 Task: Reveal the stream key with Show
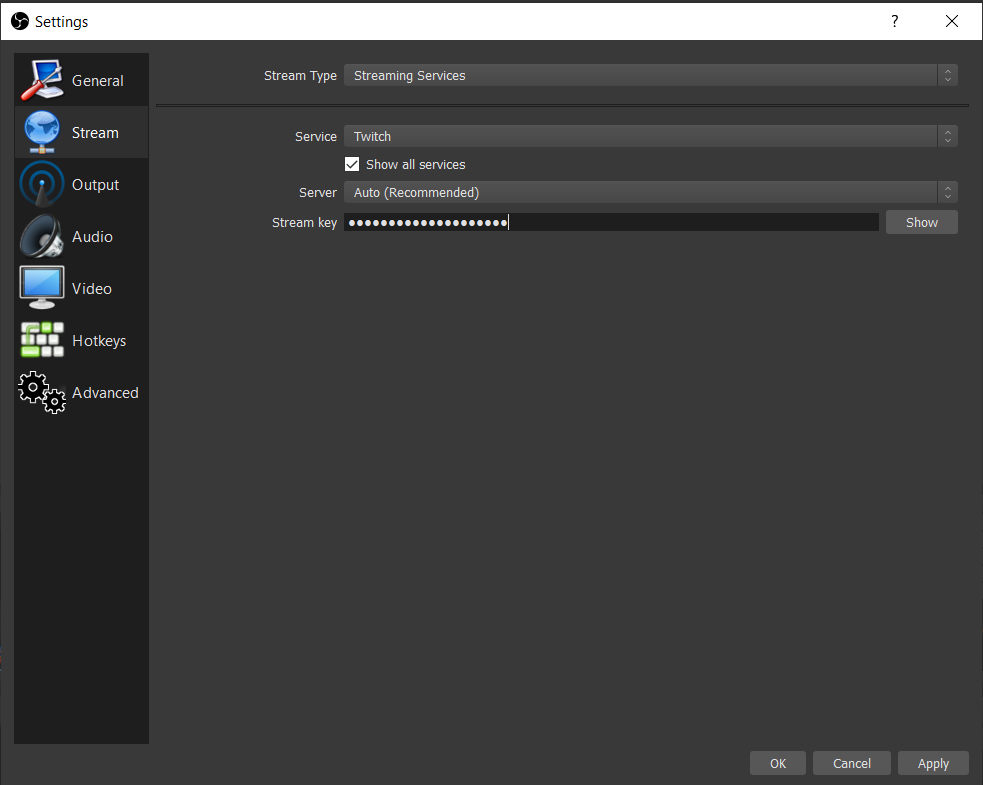pyautogui.click(x=922, y=223)
